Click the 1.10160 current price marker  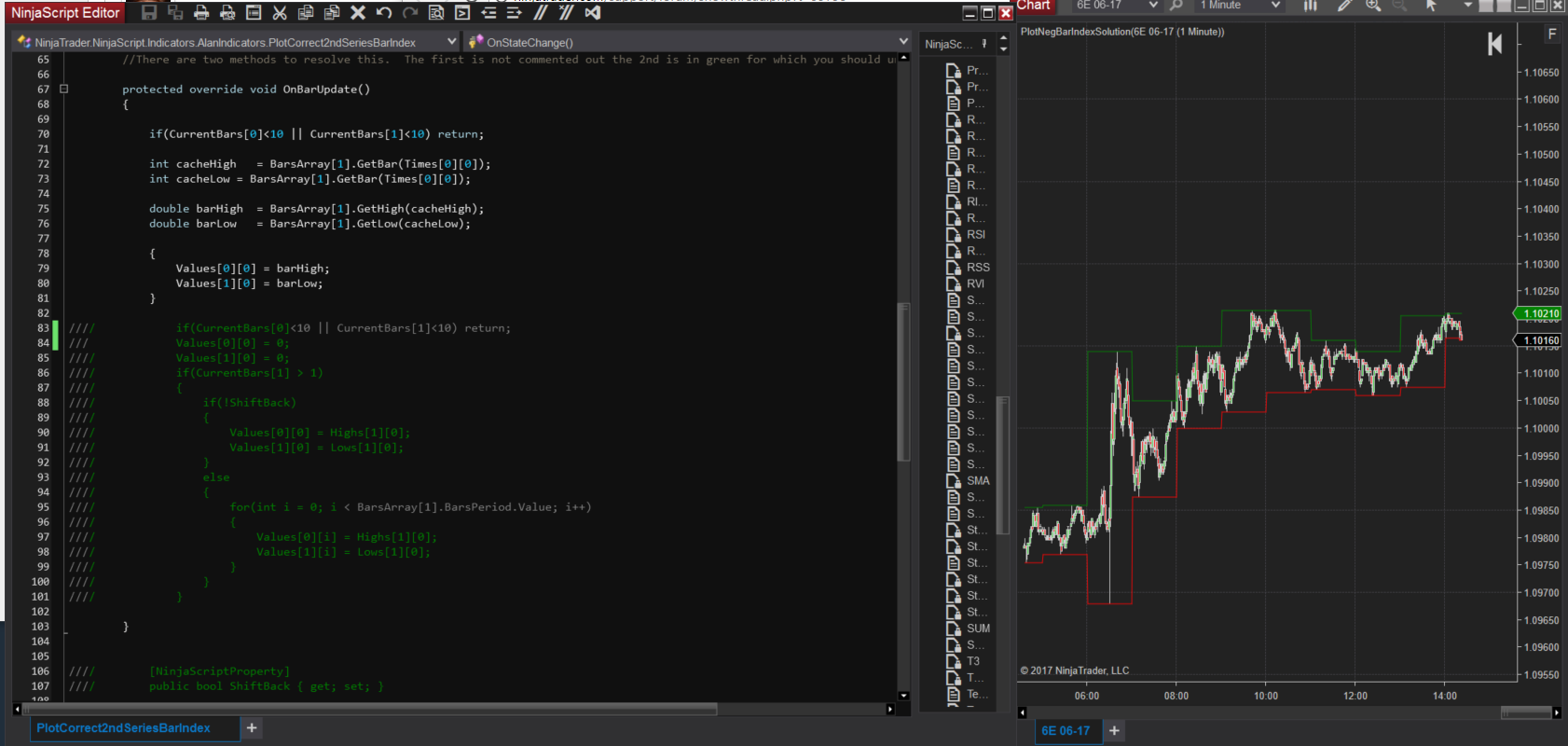pyautogui.click(x=1538, y=340)
